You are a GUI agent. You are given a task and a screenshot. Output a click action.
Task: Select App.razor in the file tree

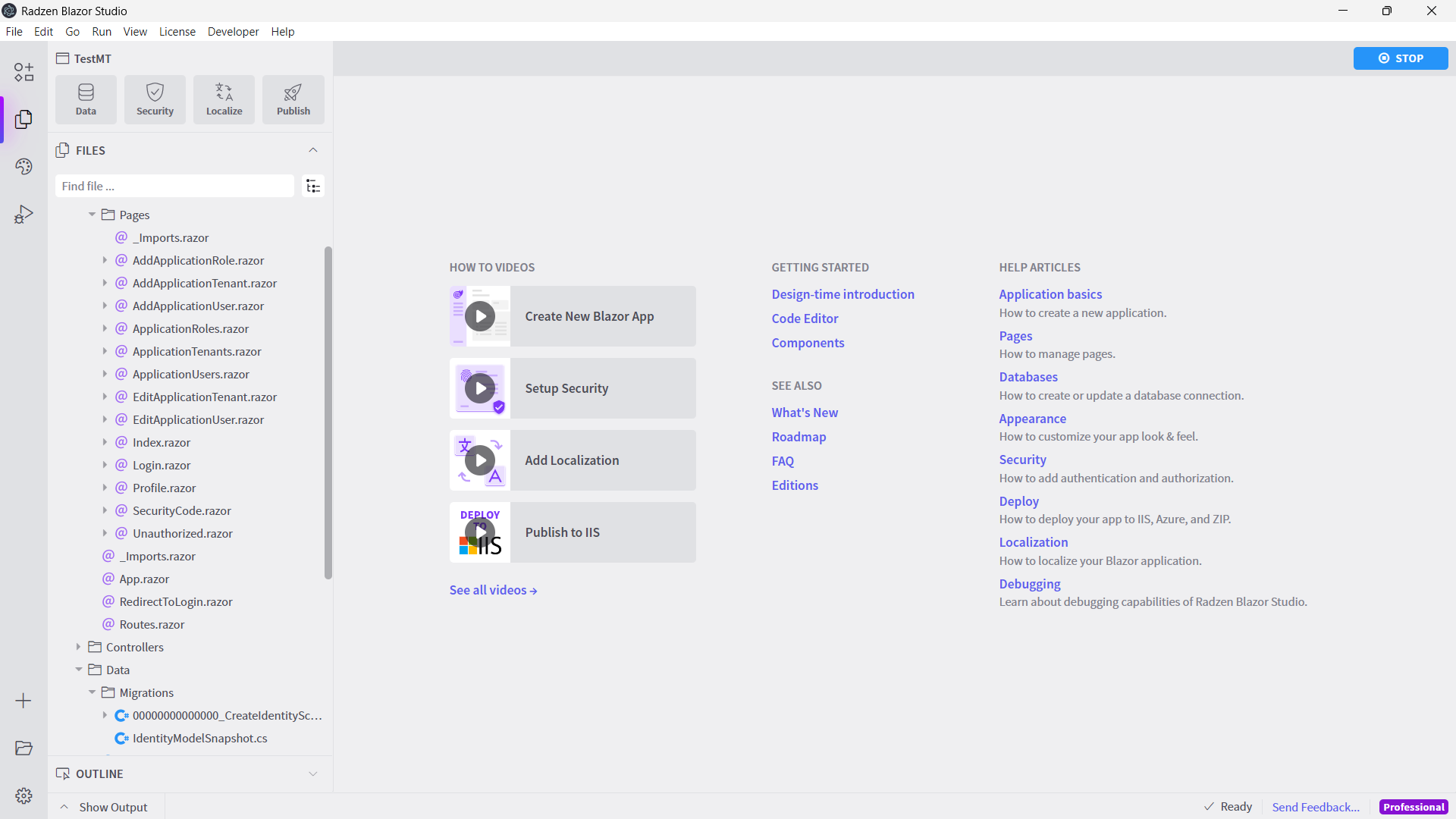[143, 579]
